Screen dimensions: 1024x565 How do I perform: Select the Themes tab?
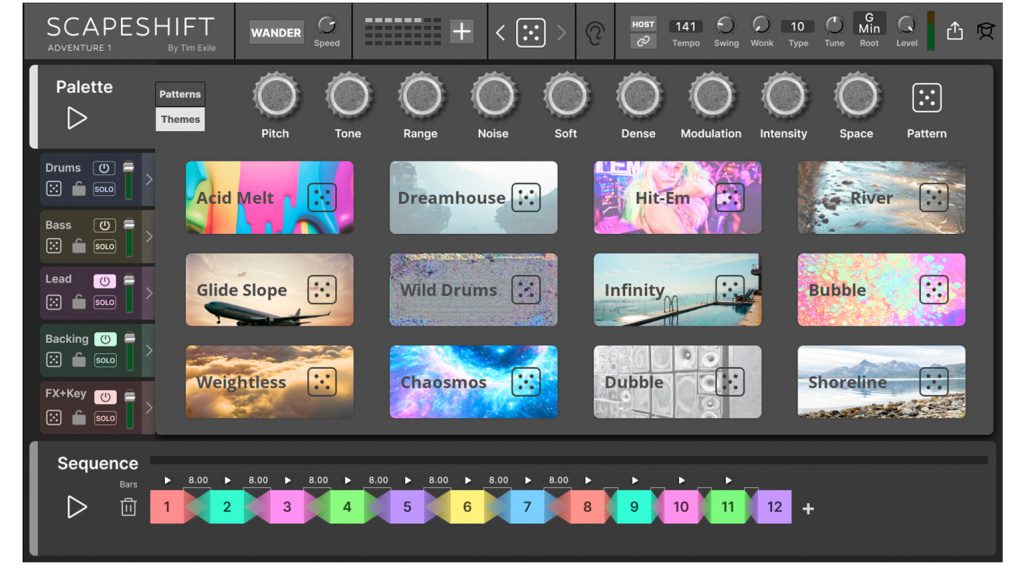pyautogui.click(x=180, y=119)
